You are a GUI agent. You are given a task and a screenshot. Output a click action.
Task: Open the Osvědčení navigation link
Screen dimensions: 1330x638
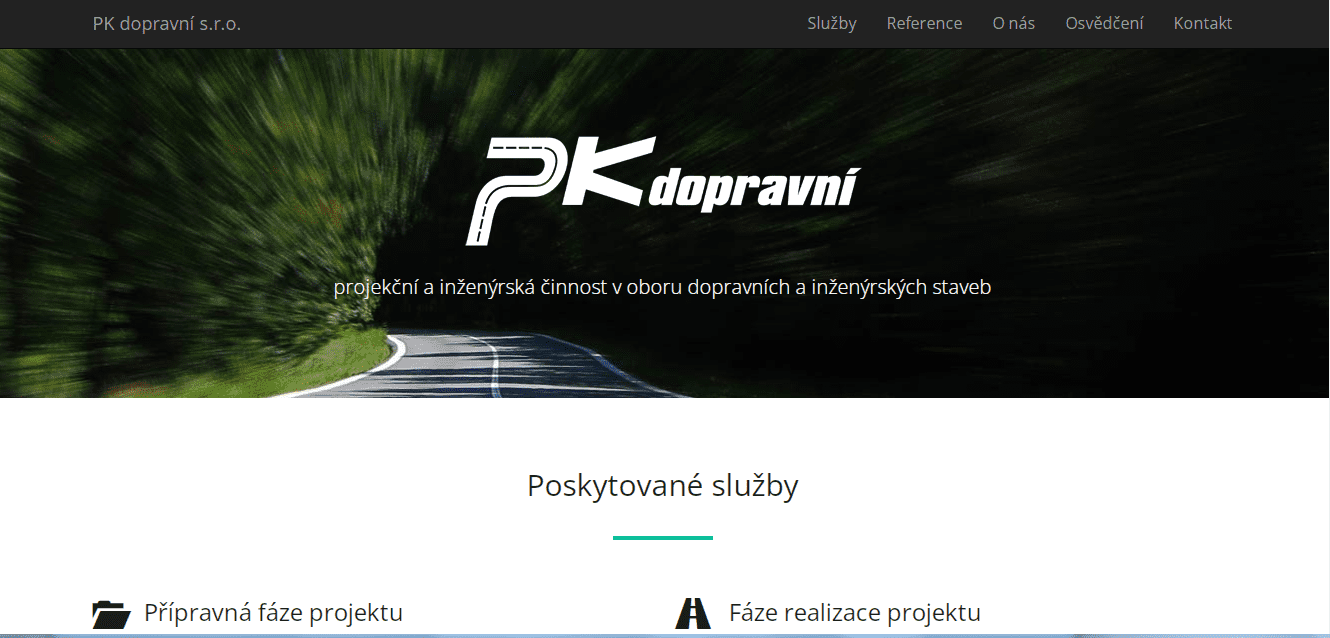[1104, 24]
